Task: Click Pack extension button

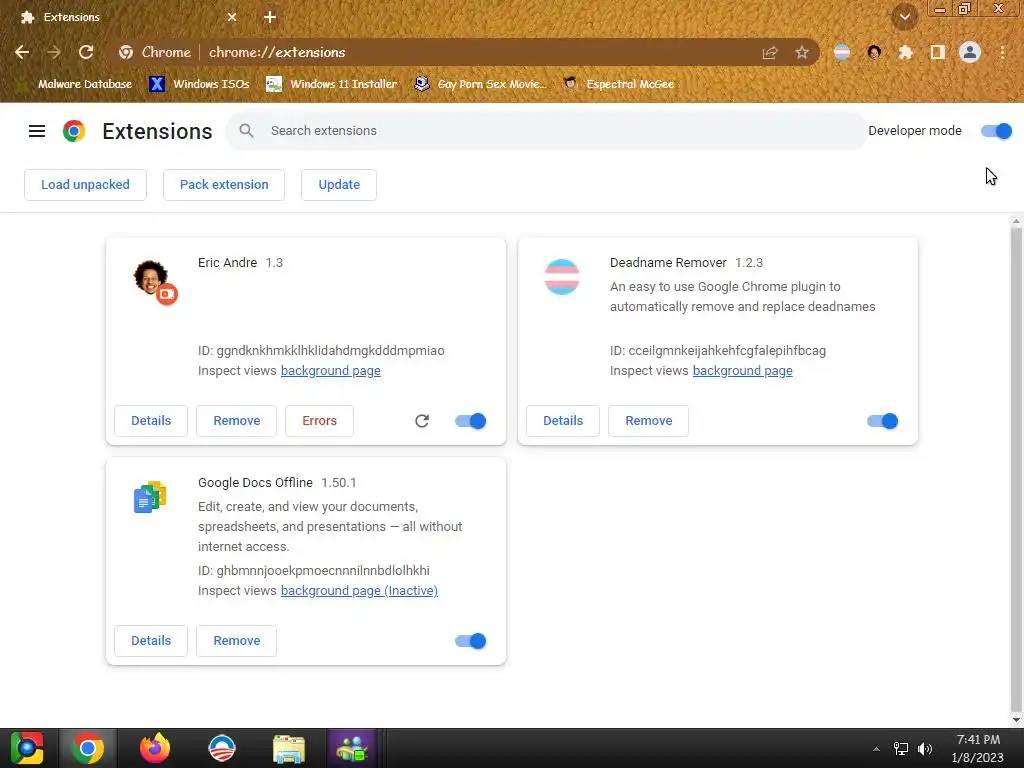Action: pos(224,185)
